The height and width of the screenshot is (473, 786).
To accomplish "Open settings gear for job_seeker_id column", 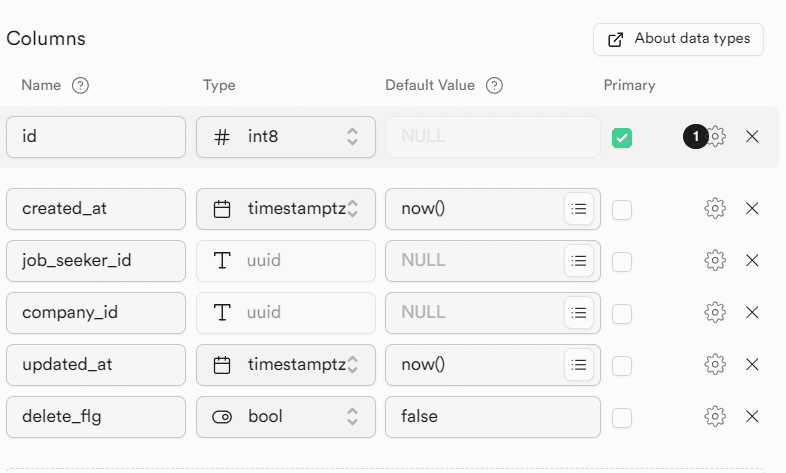I will point(714,261).
